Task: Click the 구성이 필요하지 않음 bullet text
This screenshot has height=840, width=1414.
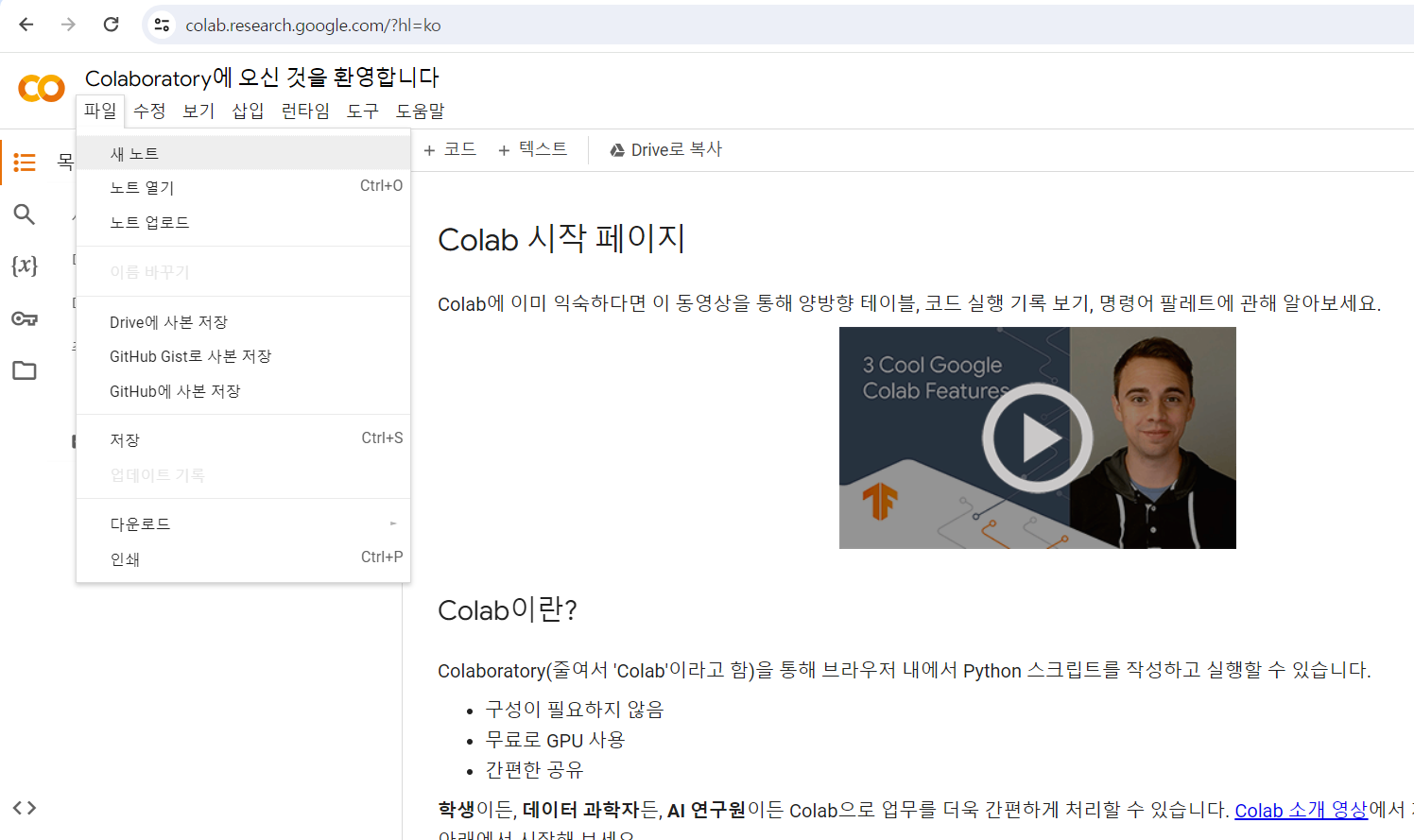Action: (575, 710)
